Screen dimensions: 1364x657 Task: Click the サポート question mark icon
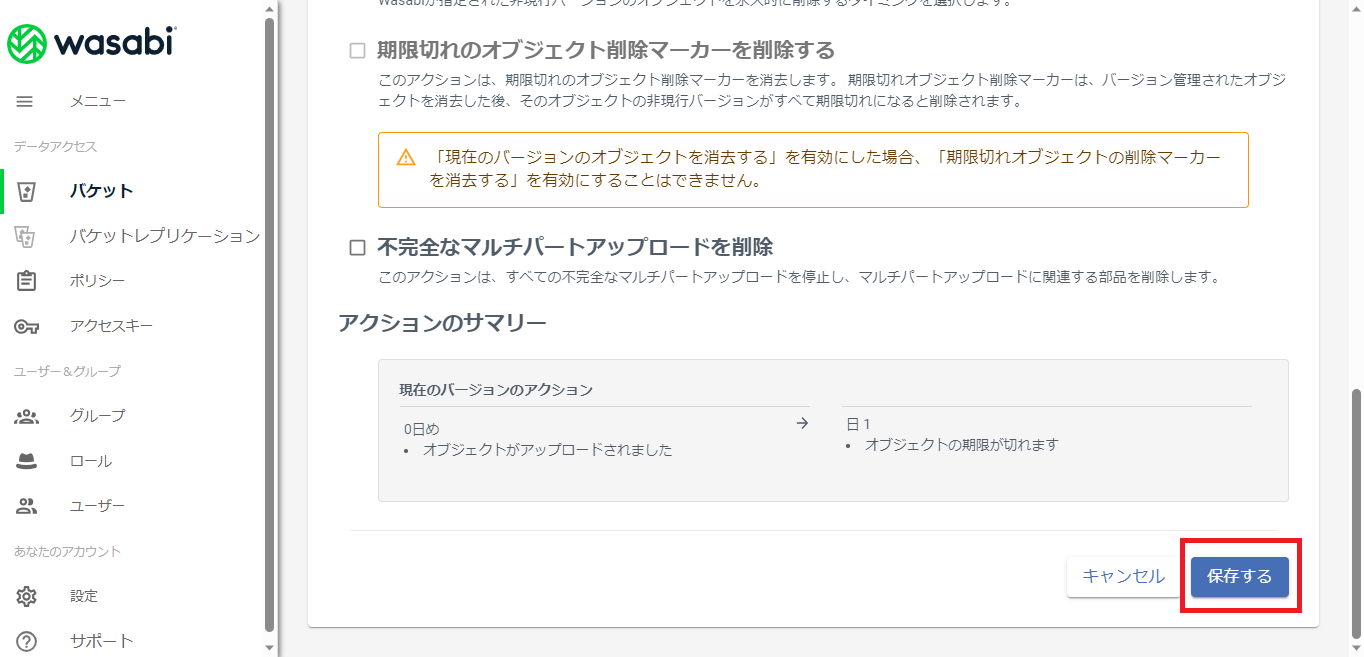coord(27,641)
